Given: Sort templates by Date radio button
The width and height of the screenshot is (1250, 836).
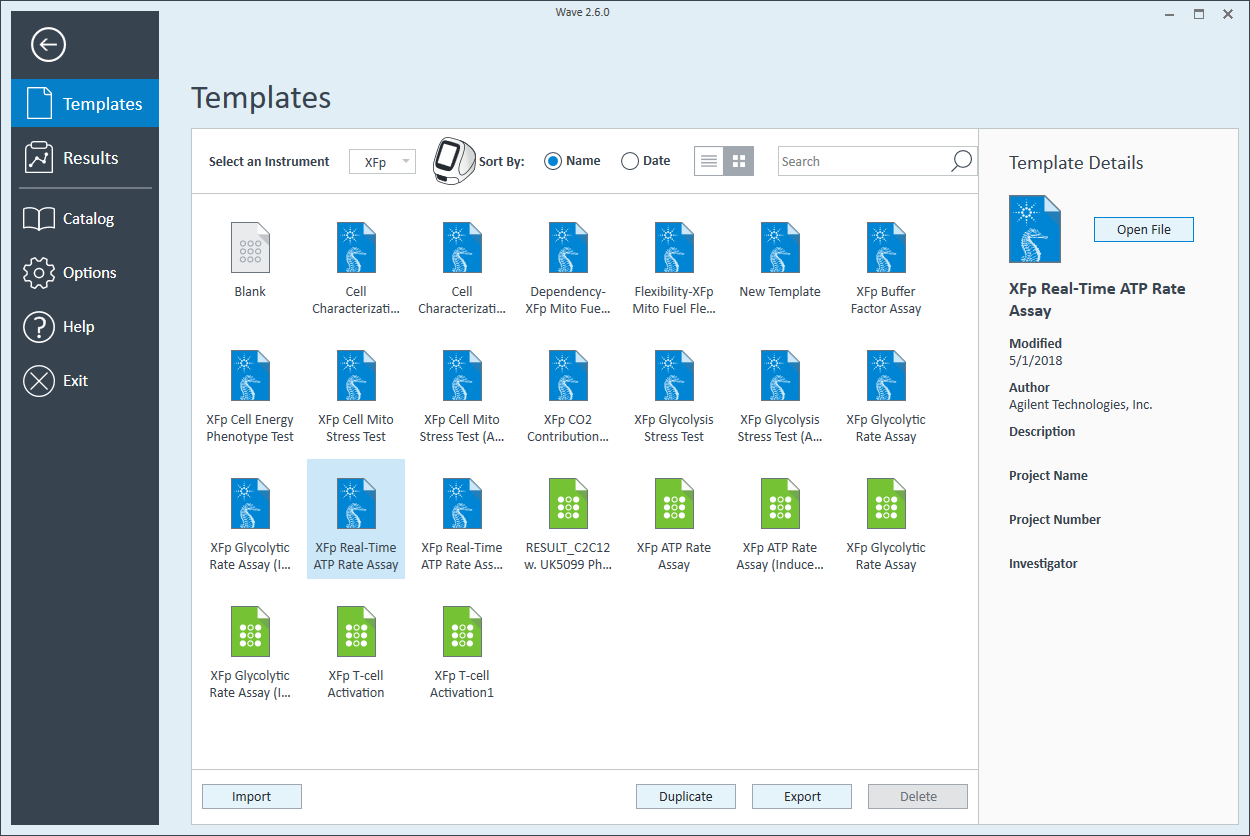Looking at the screenshot, I should click(x=630, y=161).
